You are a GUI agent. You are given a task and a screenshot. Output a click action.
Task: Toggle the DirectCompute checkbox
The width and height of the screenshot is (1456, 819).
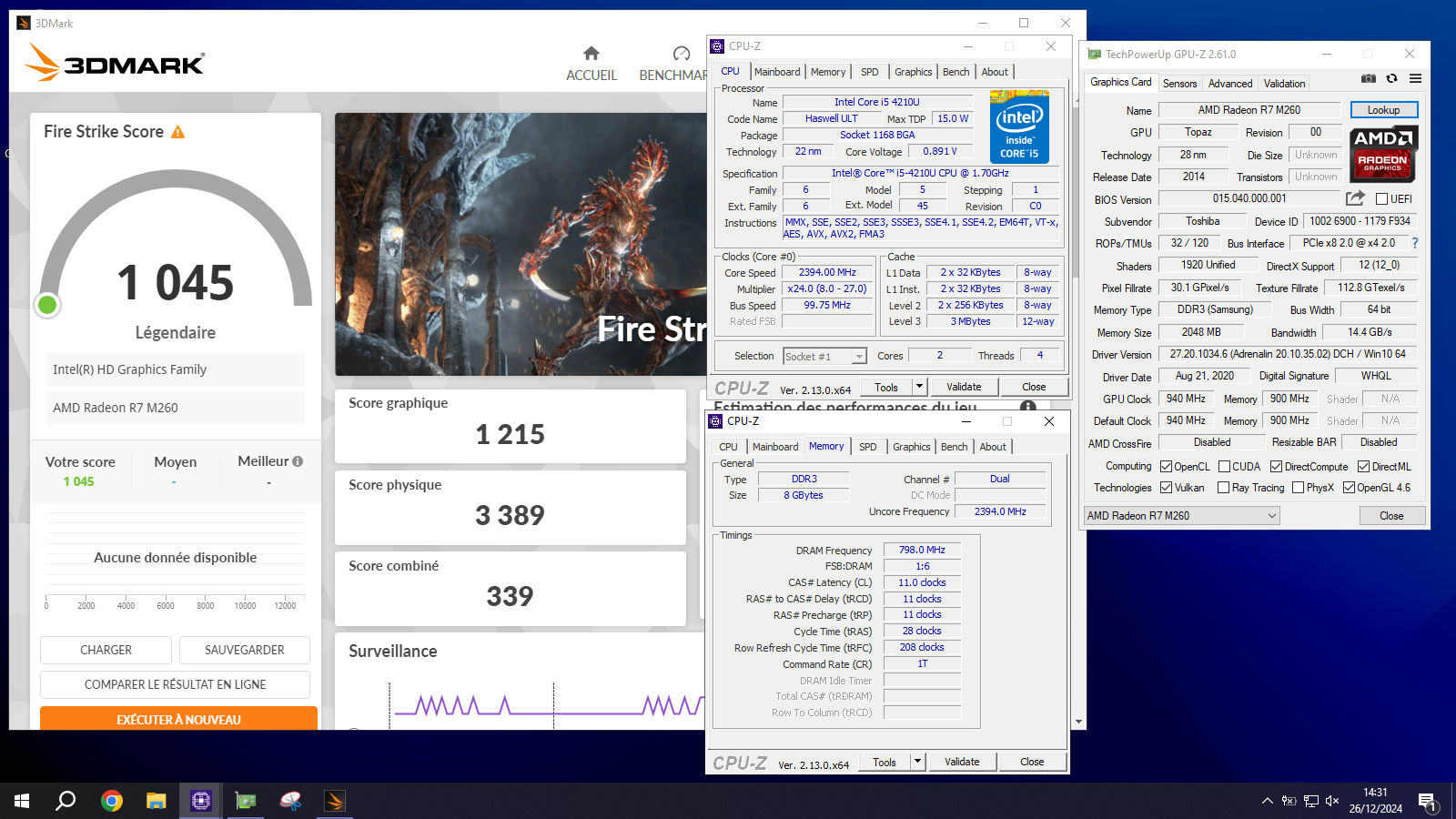[1276, 466]
